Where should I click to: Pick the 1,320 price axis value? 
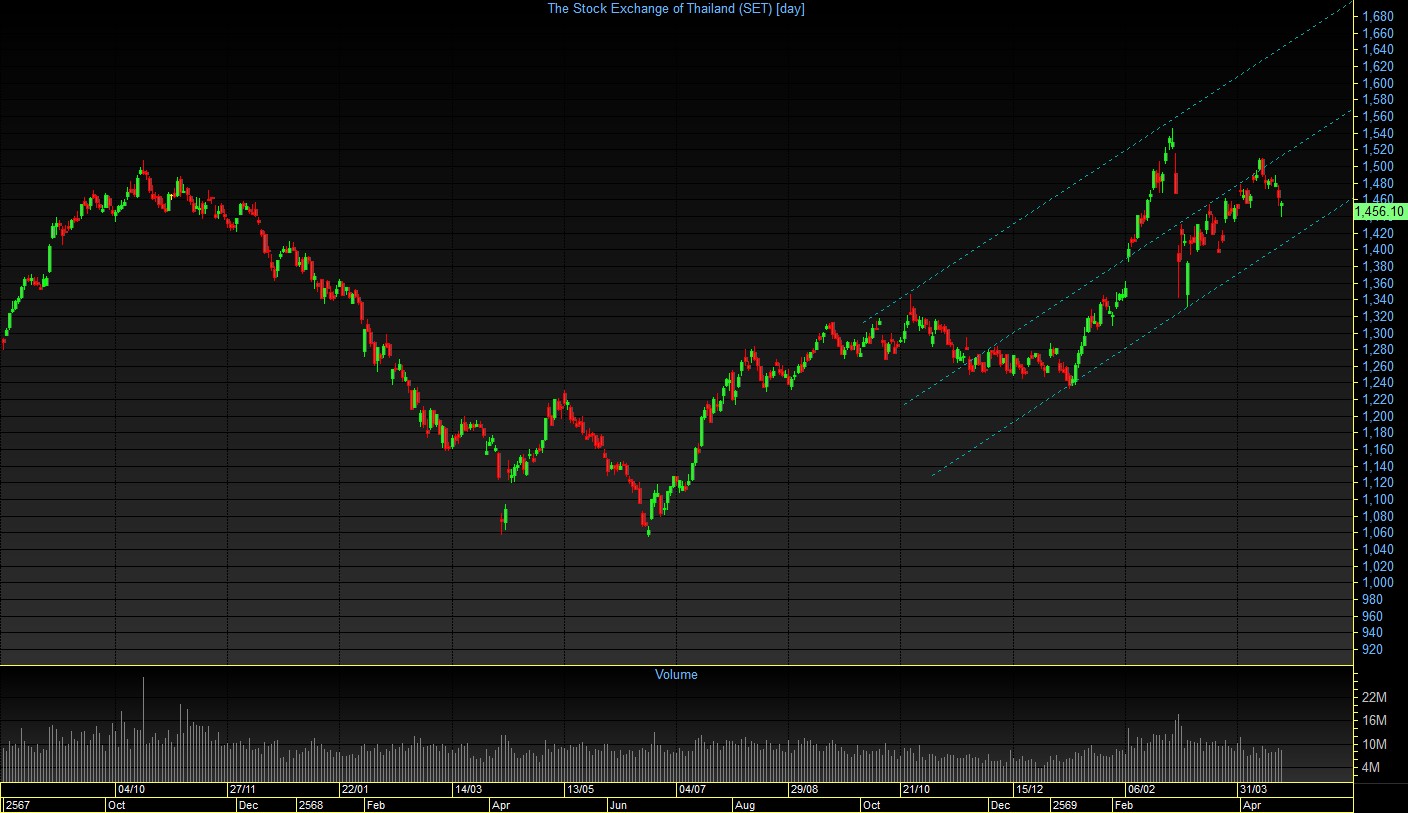[x=1378, y=316]
